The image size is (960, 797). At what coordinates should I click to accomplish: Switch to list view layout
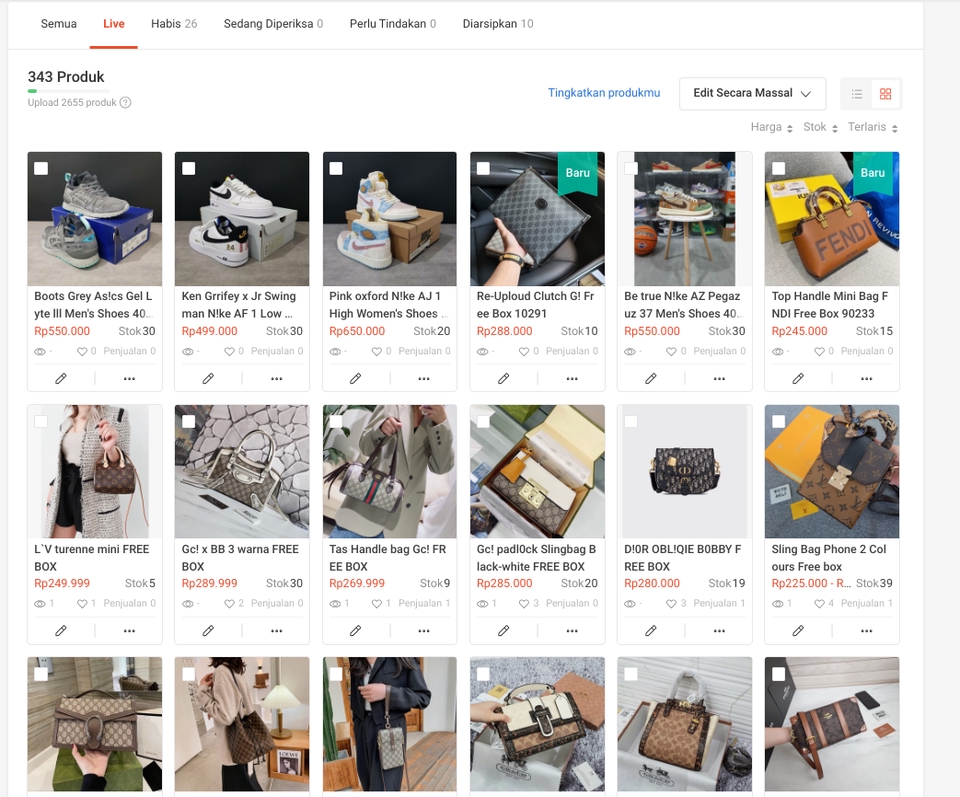857,94
